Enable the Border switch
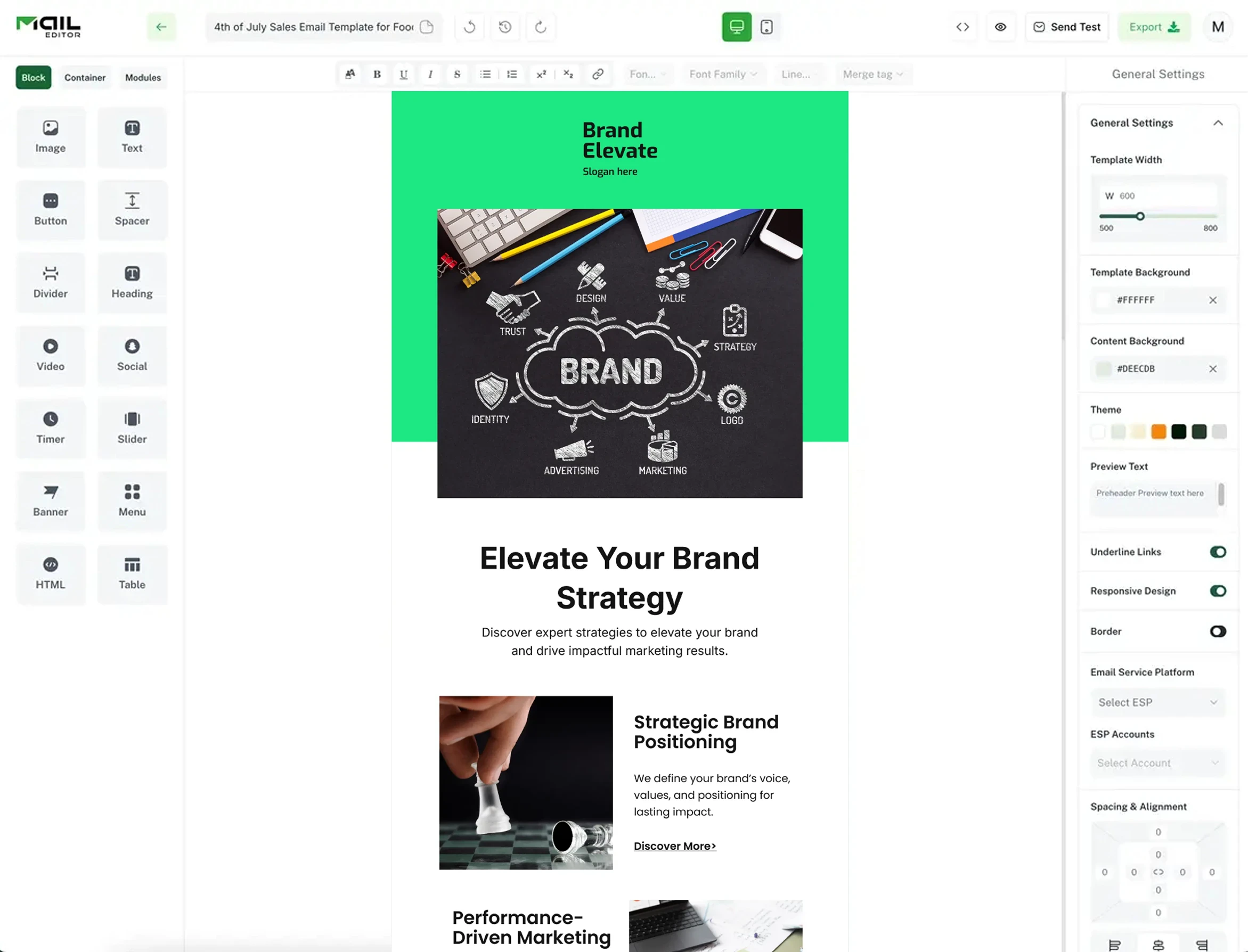 [x=1218, y=631]
